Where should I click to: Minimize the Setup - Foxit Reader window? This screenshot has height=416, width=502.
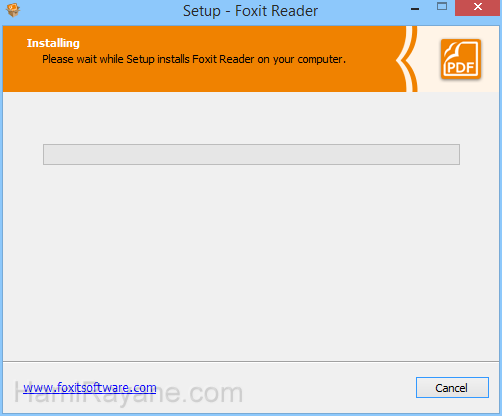coord(415,9)
